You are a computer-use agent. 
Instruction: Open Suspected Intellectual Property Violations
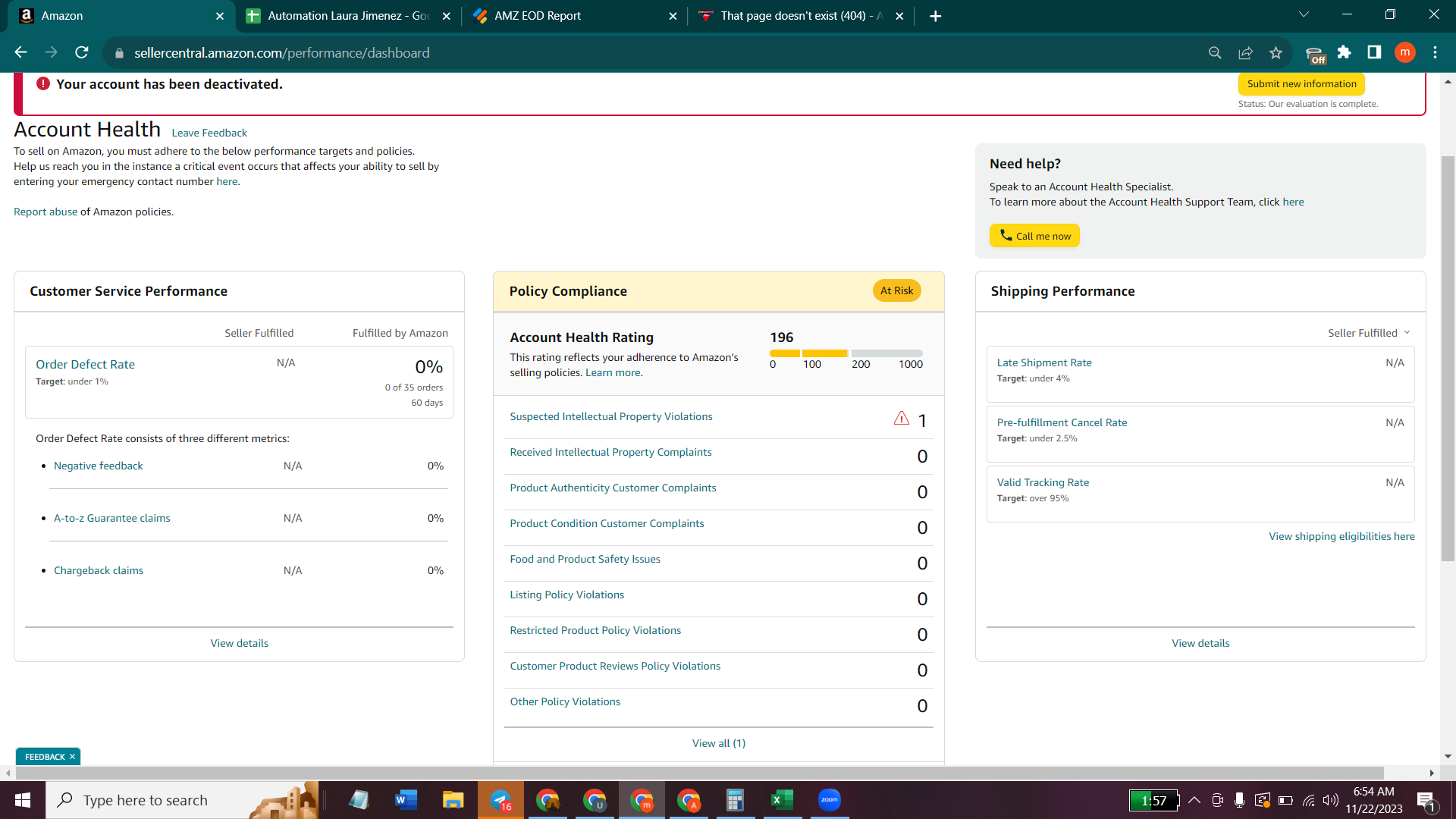click(x=611, y=416)
